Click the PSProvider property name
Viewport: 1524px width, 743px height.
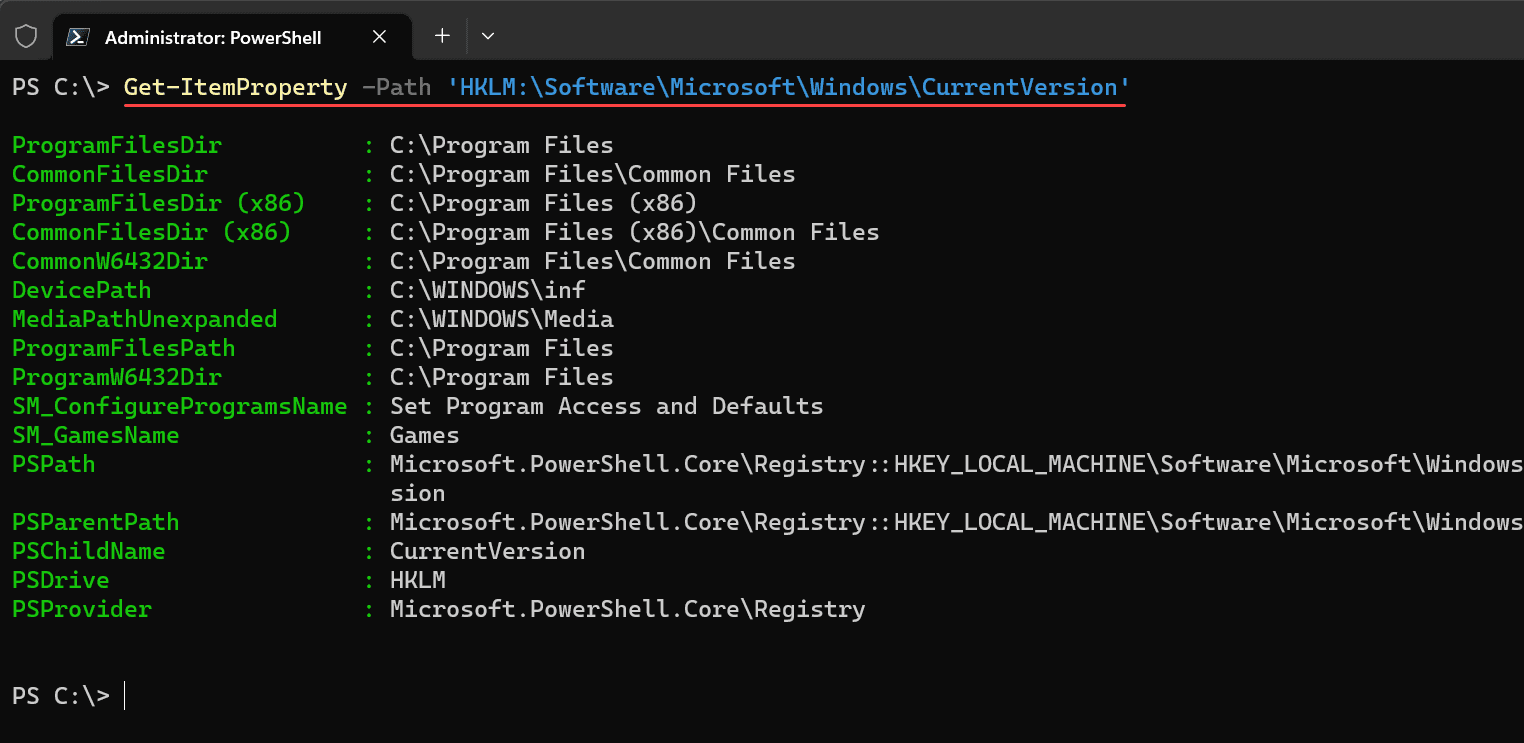pos(81,609)
